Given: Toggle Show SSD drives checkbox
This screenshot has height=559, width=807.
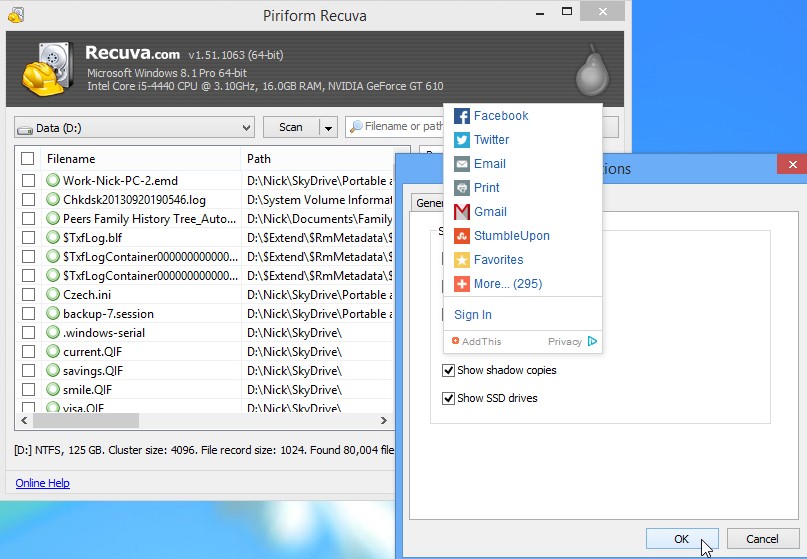Looking at the screenshot, I should tap(448, 398).
